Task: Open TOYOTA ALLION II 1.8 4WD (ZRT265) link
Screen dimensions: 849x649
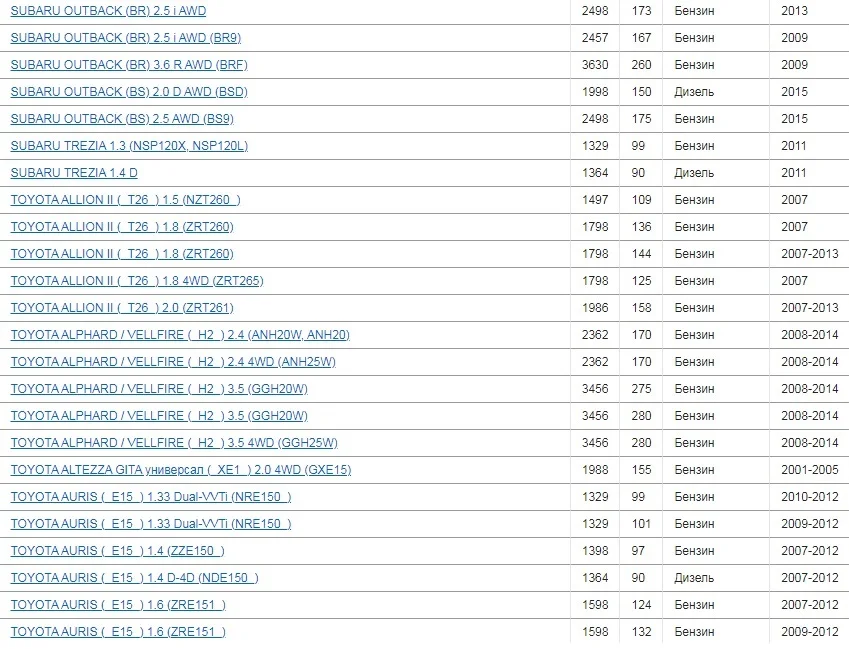Action: pyautogui.click(x=137, y=281)
